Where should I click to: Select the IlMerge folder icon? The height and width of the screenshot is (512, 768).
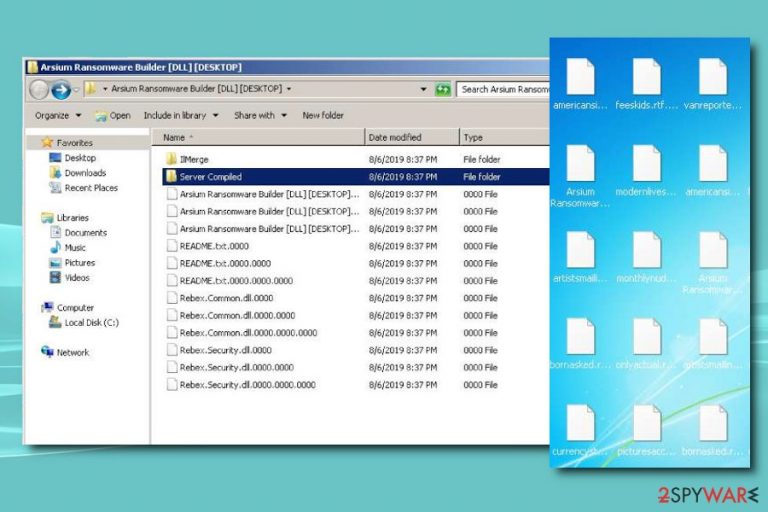click(x=171, y=159)
